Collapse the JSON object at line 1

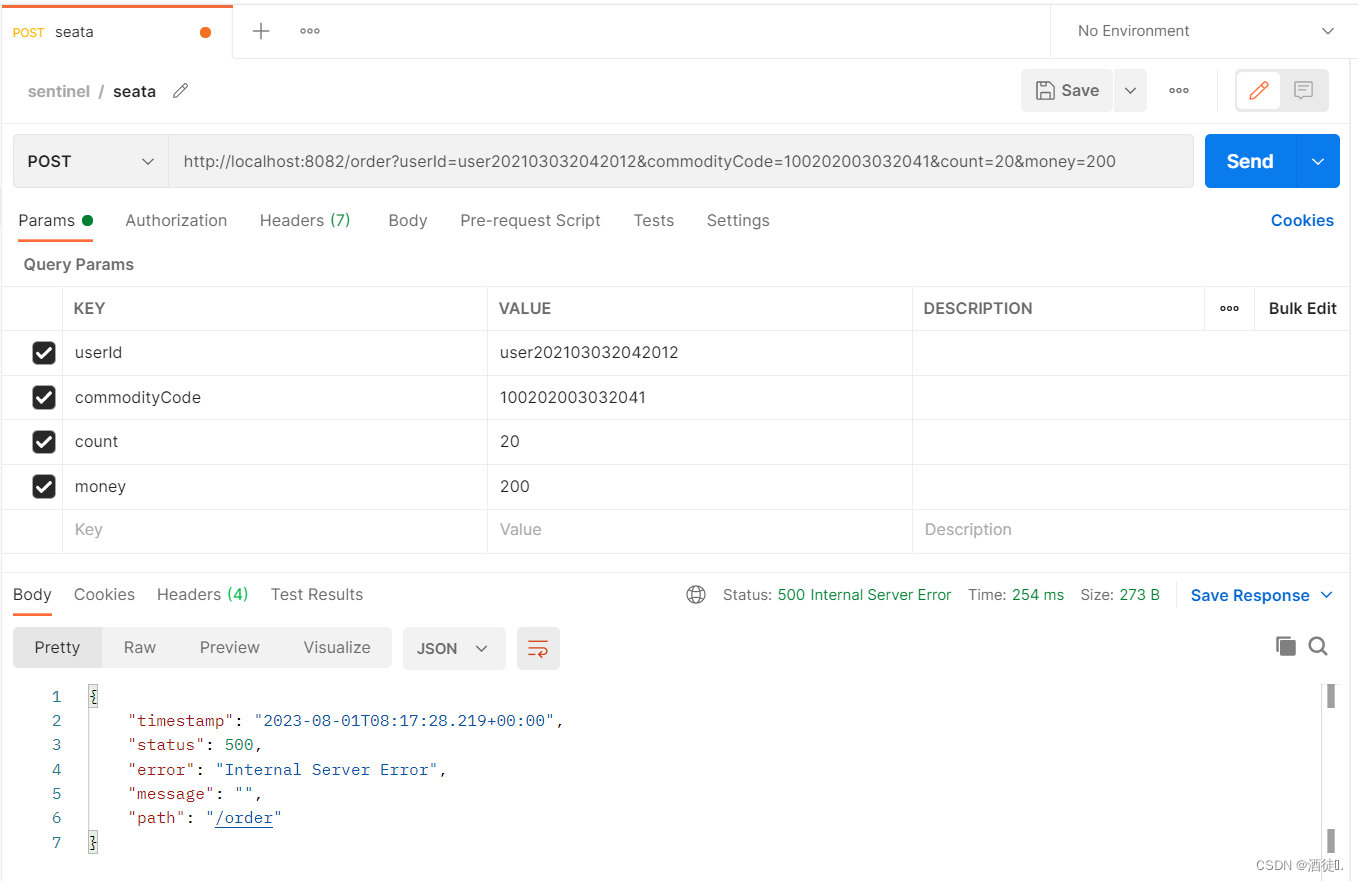(x=93, y=696)
